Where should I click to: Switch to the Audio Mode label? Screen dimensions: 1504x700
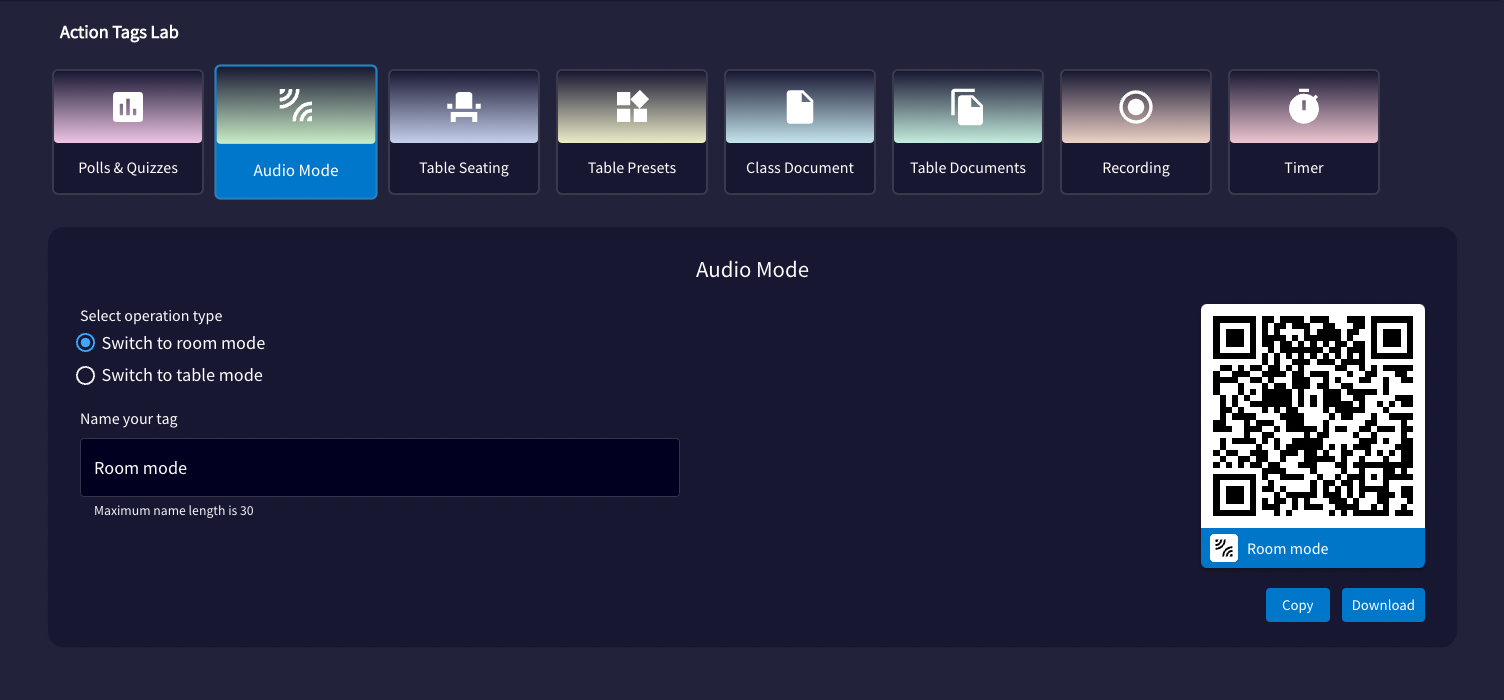pos(296,170)
